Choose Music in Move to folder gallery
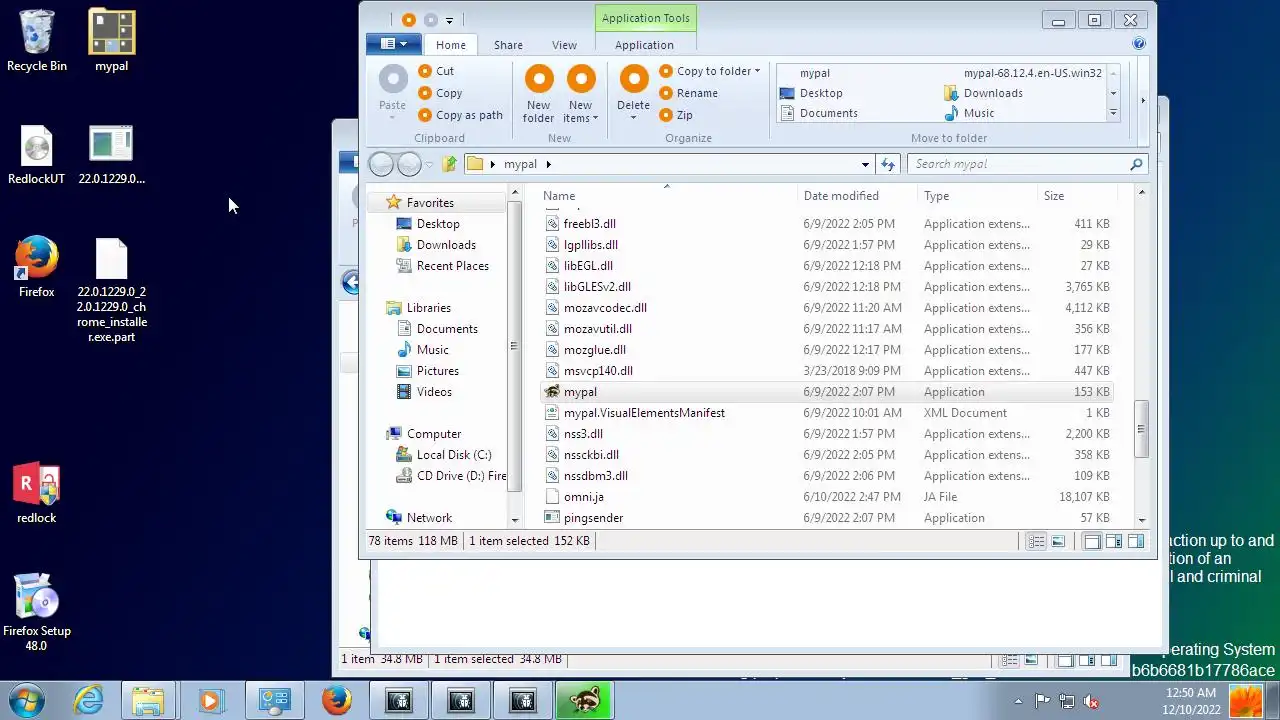The height and width of the screenshot is (720, 1280). click(969, 113)
